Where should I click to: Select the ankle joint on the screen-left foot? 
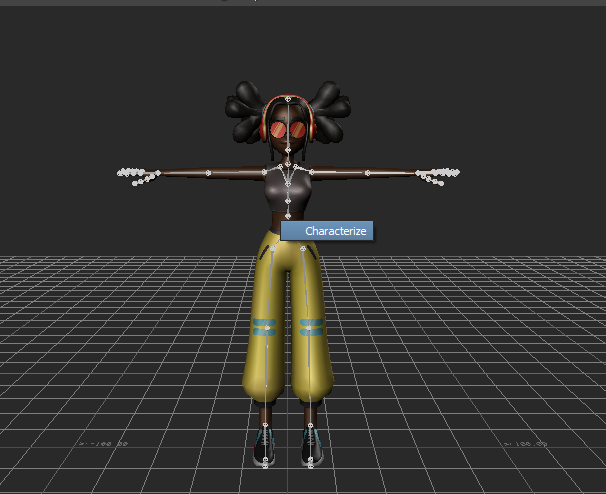coord(265,425)
